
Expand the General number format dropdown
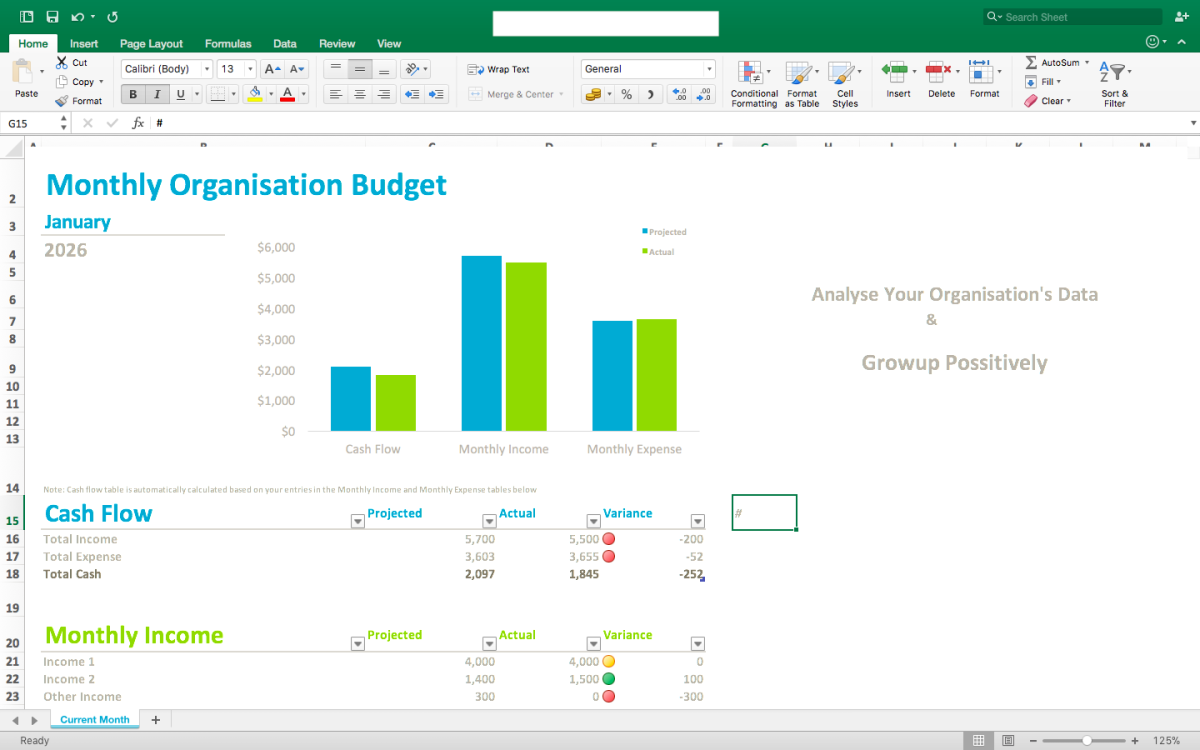click(x=709, y=69)
